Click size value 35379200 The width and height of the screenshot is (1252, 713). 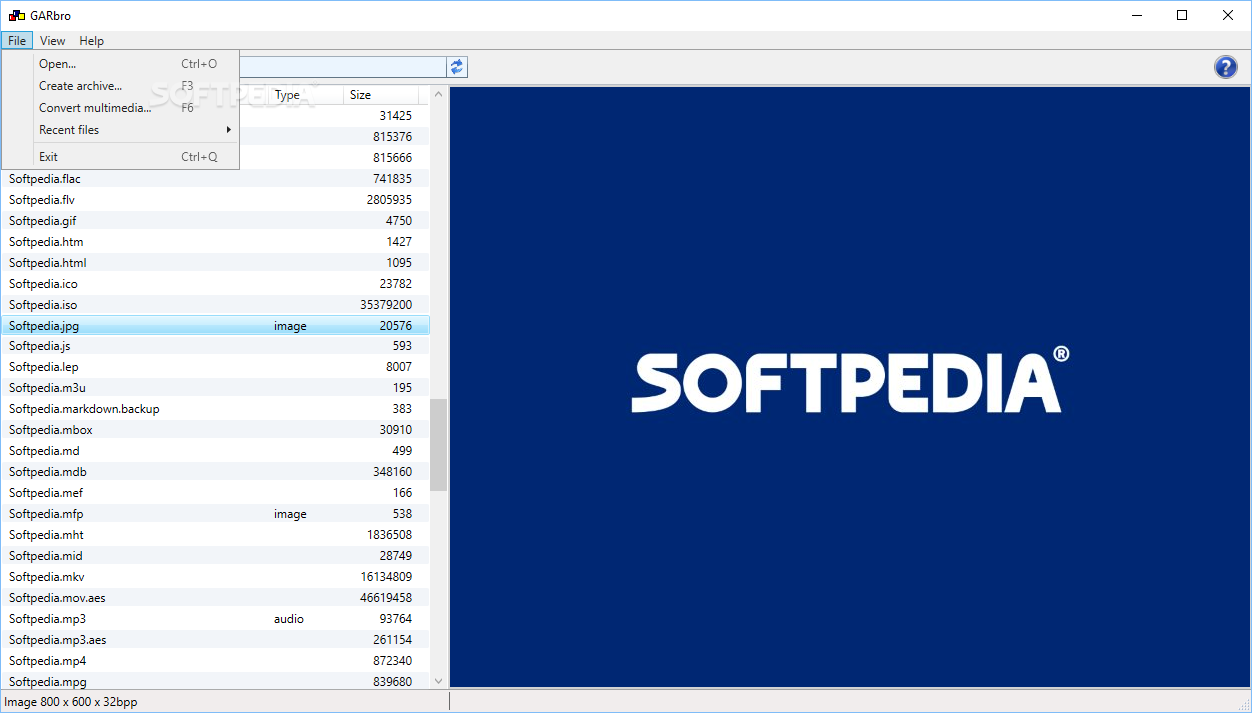point(386,305)
